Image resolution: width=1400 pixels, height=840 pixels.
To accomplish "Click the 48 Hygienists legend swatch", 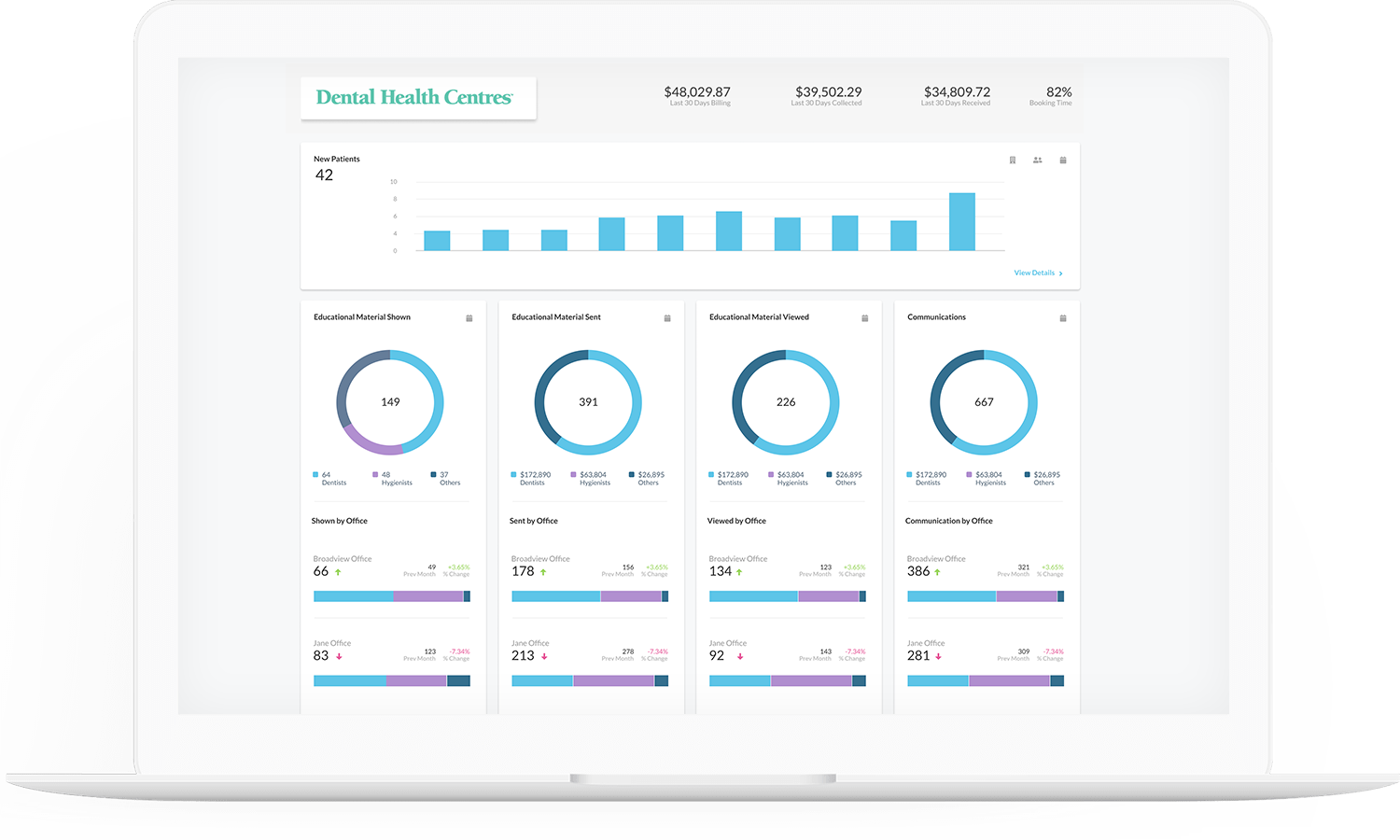I will pos(375,475).
